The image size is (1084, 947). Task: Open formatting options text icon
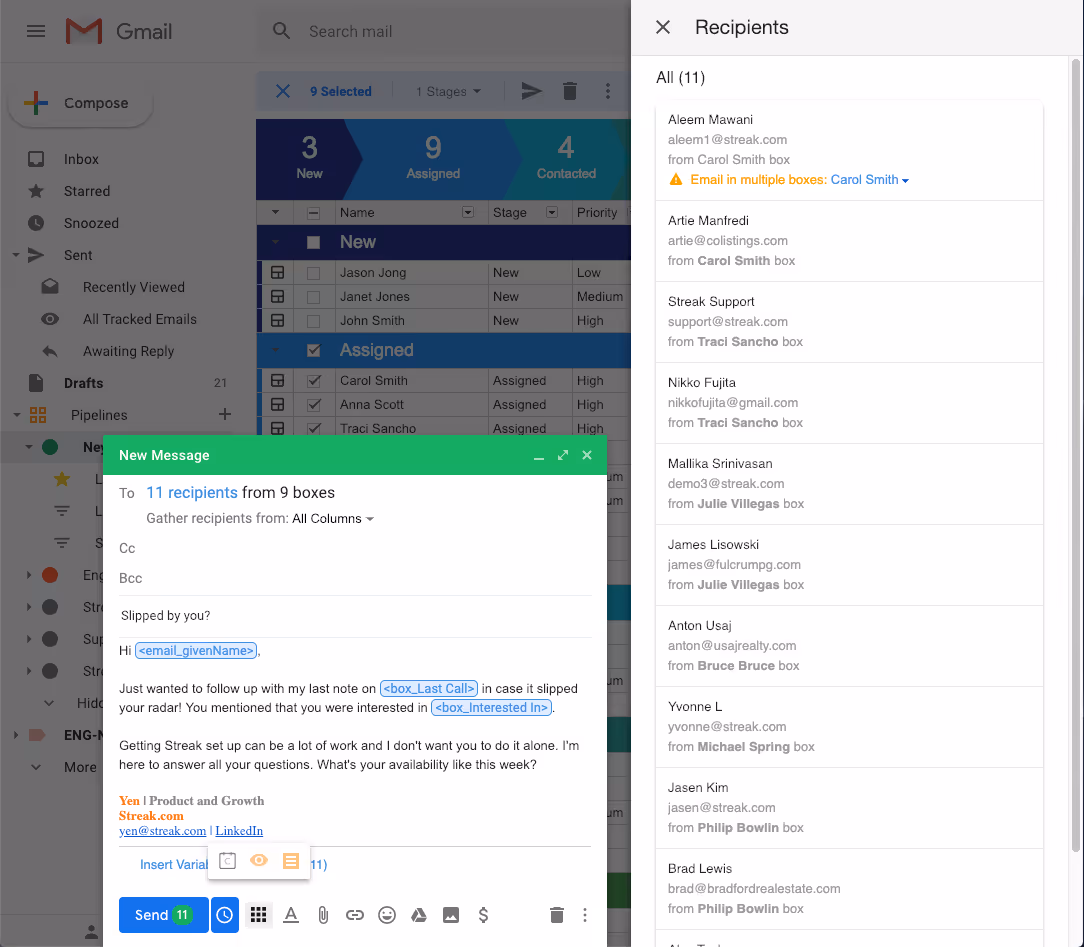291,915
